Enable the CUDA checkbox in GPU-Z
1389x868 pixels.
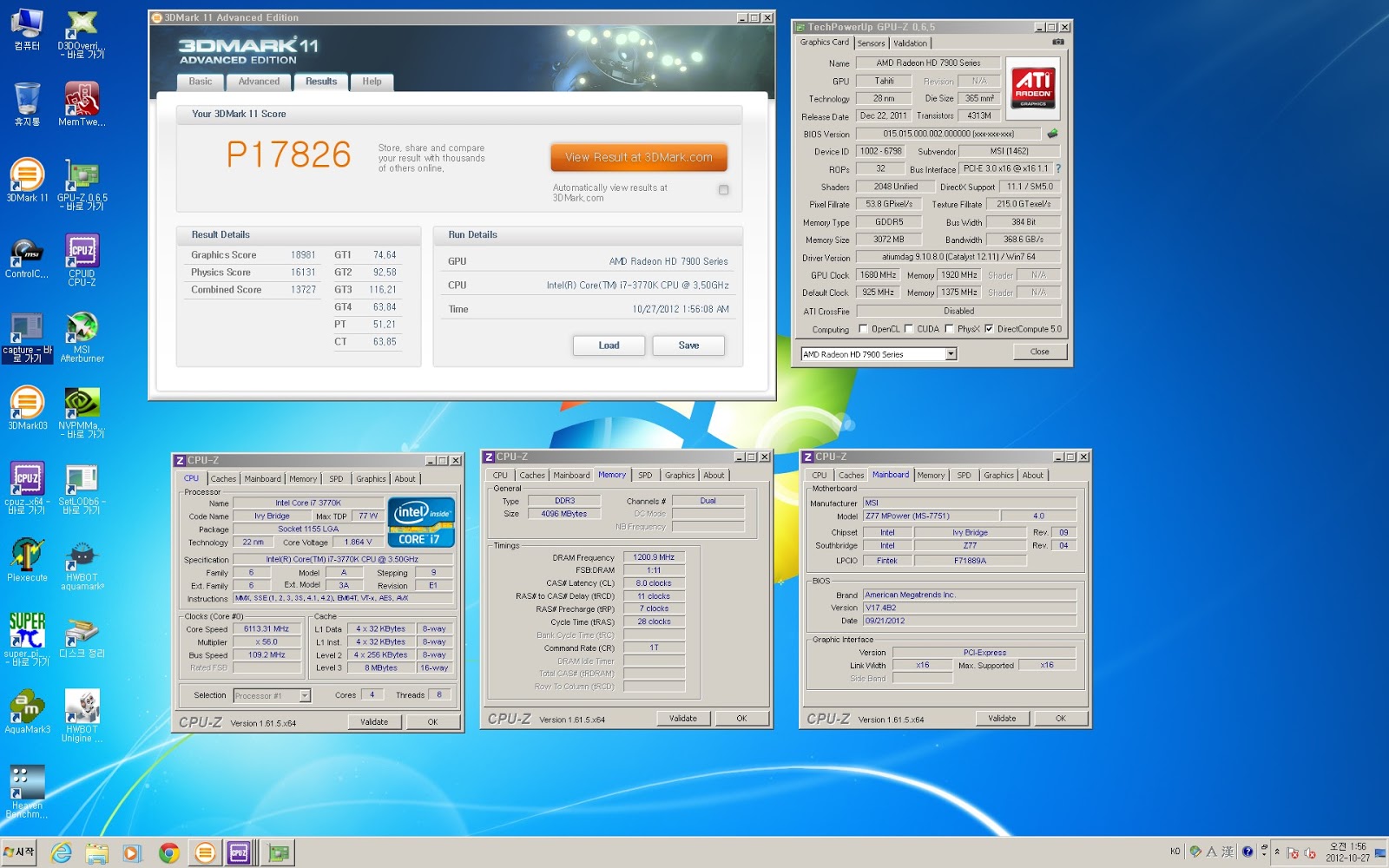[909, 328]
